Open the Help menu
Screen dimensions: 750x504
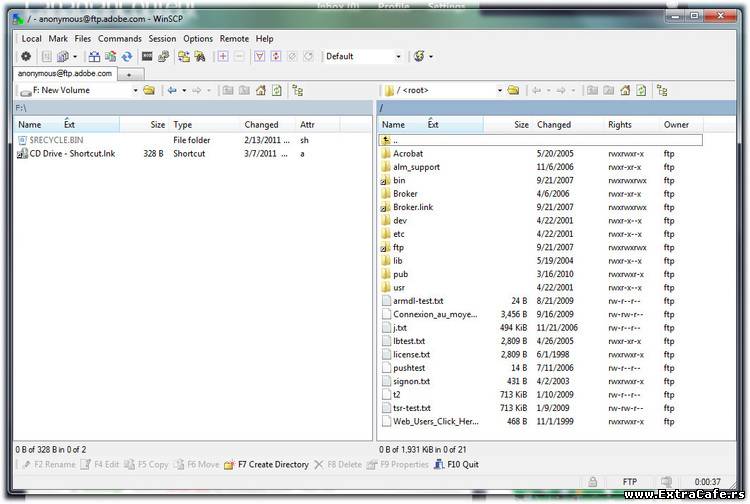[265, 39]
